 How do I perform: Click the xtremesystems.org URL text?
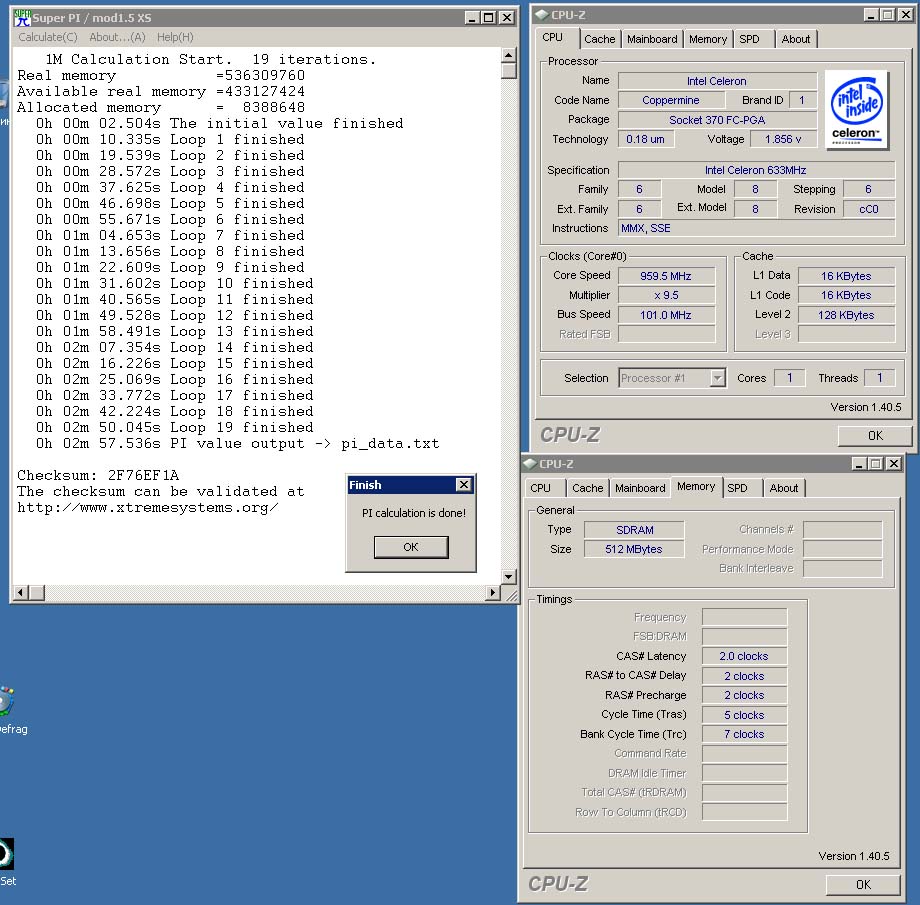148,508
